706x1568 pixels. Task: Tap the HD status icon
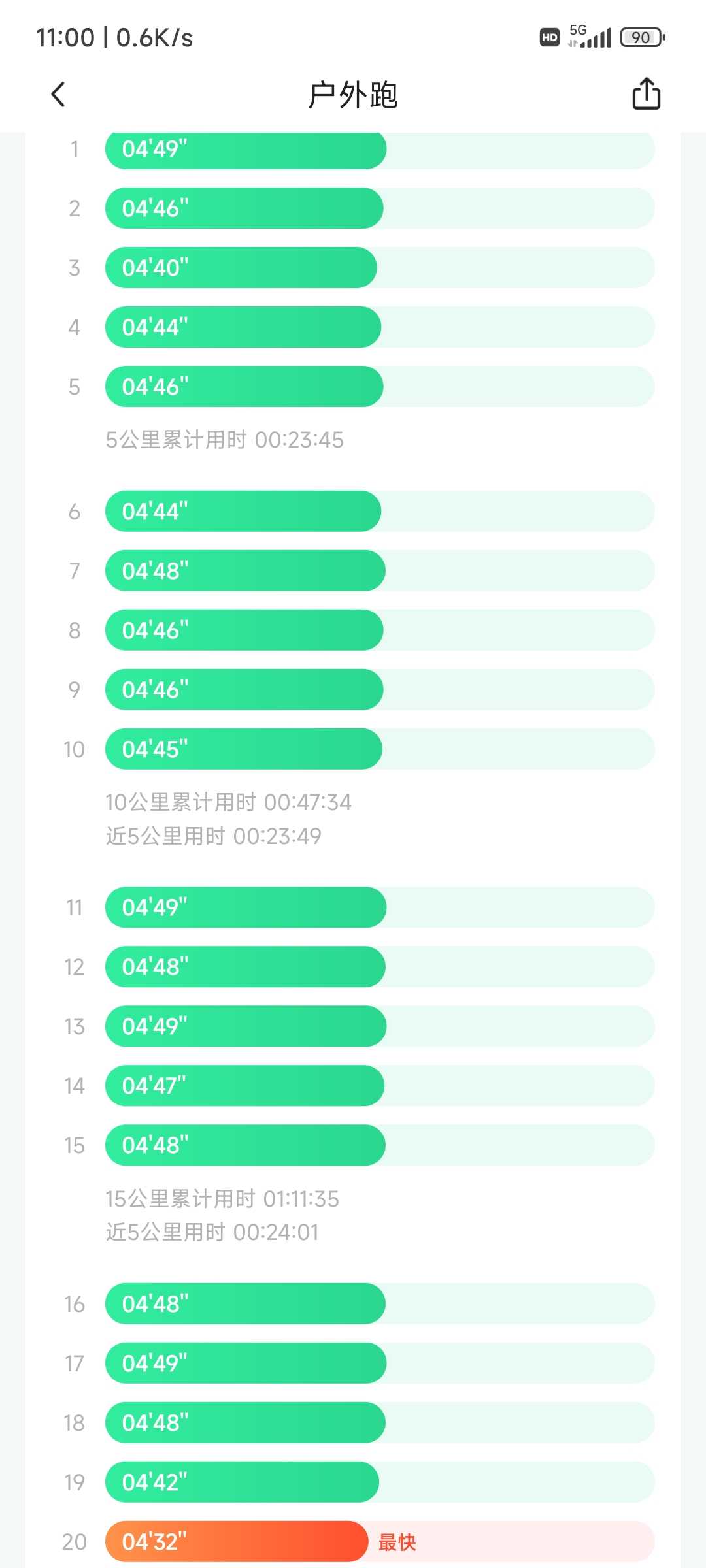550,37
